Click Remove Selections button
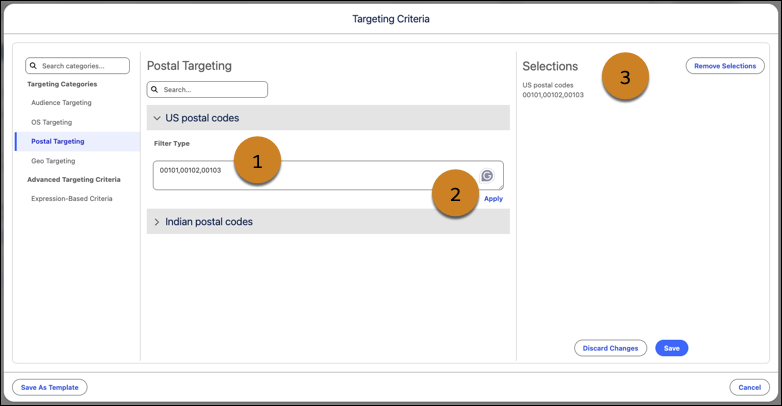Viewport: 782px width, 406px height. (725, 66)
